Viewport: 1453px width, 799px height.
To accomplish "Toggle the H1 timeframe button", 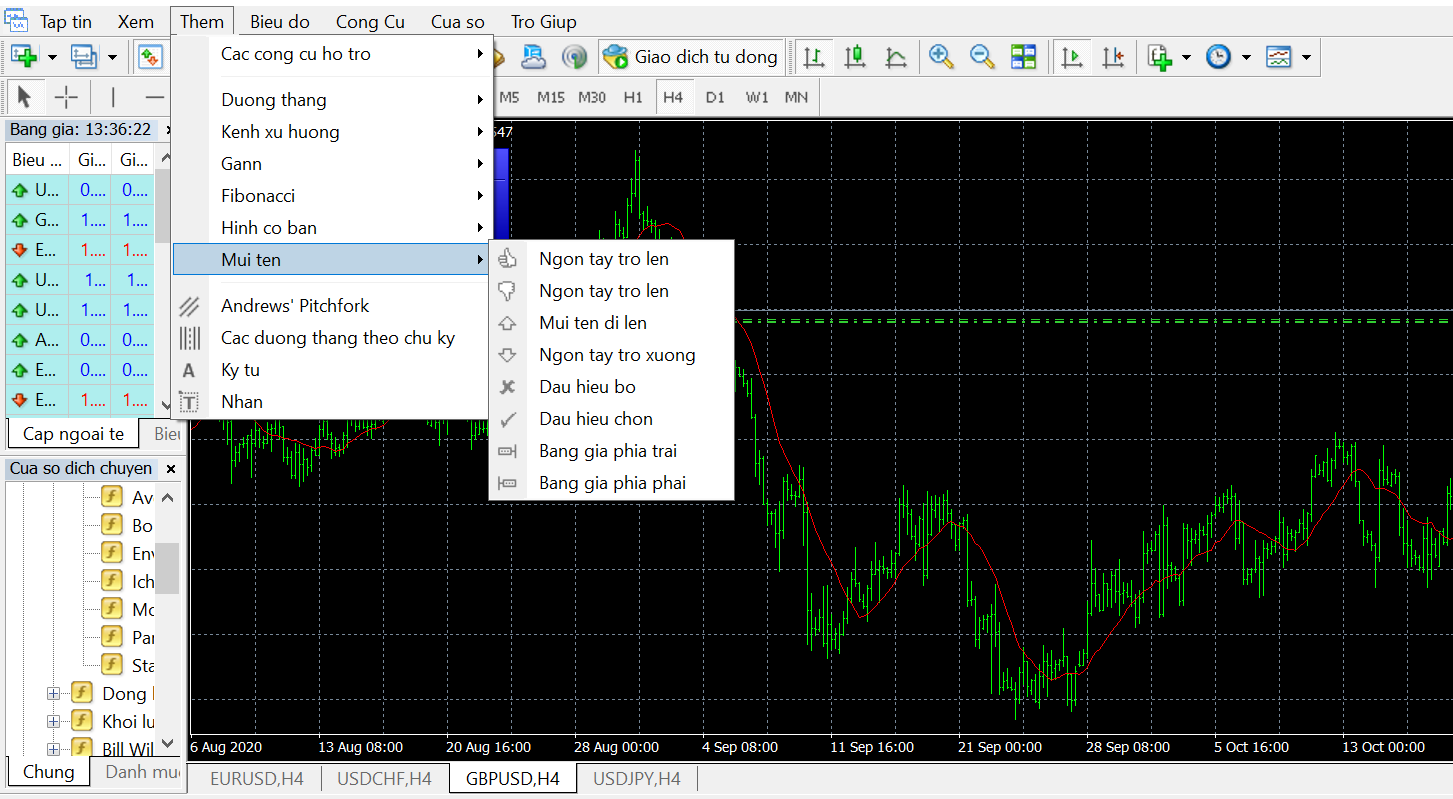I will click(x=633, y=97).
